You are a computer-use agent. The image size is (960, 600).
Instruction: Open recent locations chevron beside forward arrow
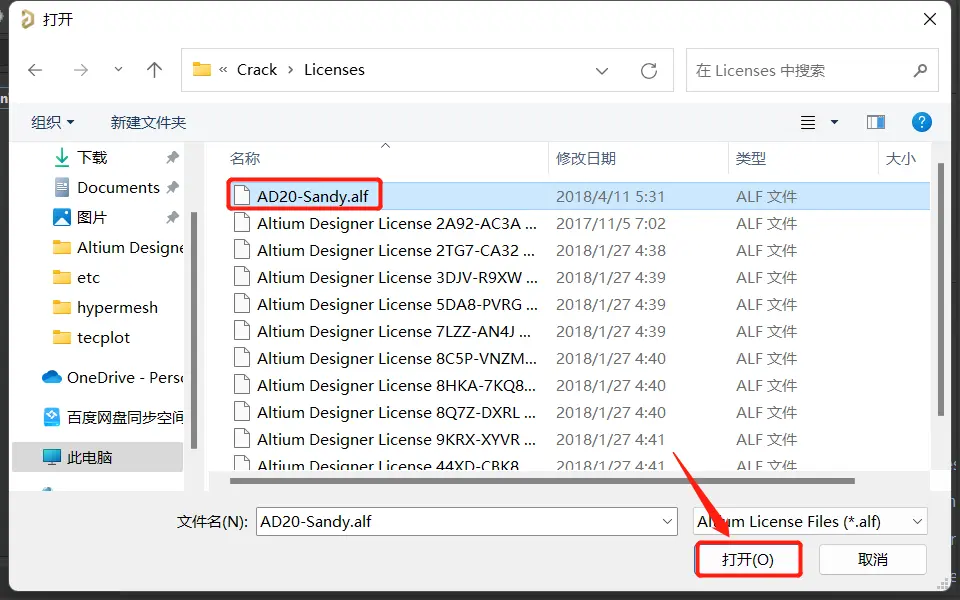(x=118, y=70)
